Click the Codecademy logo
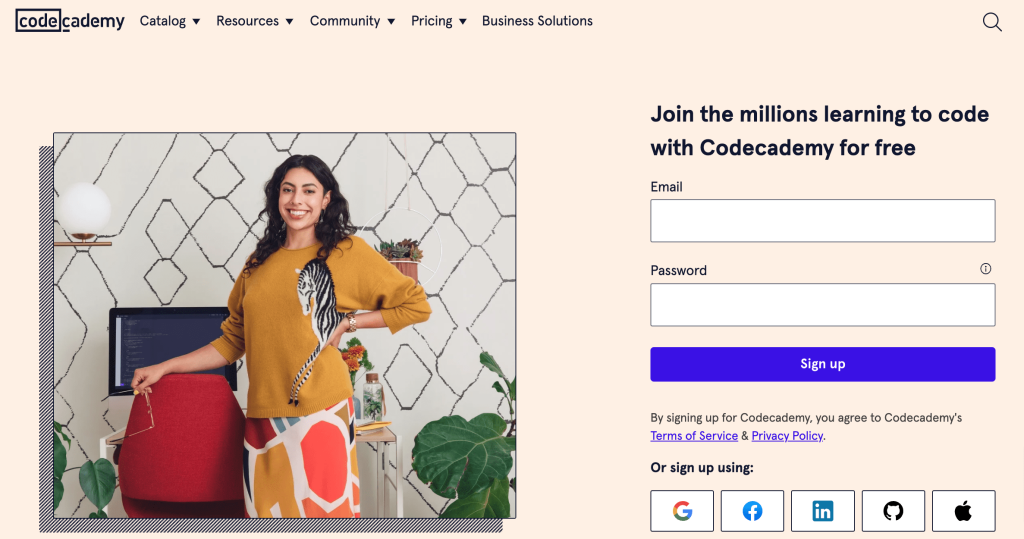1024x539 pixels. 70,21
